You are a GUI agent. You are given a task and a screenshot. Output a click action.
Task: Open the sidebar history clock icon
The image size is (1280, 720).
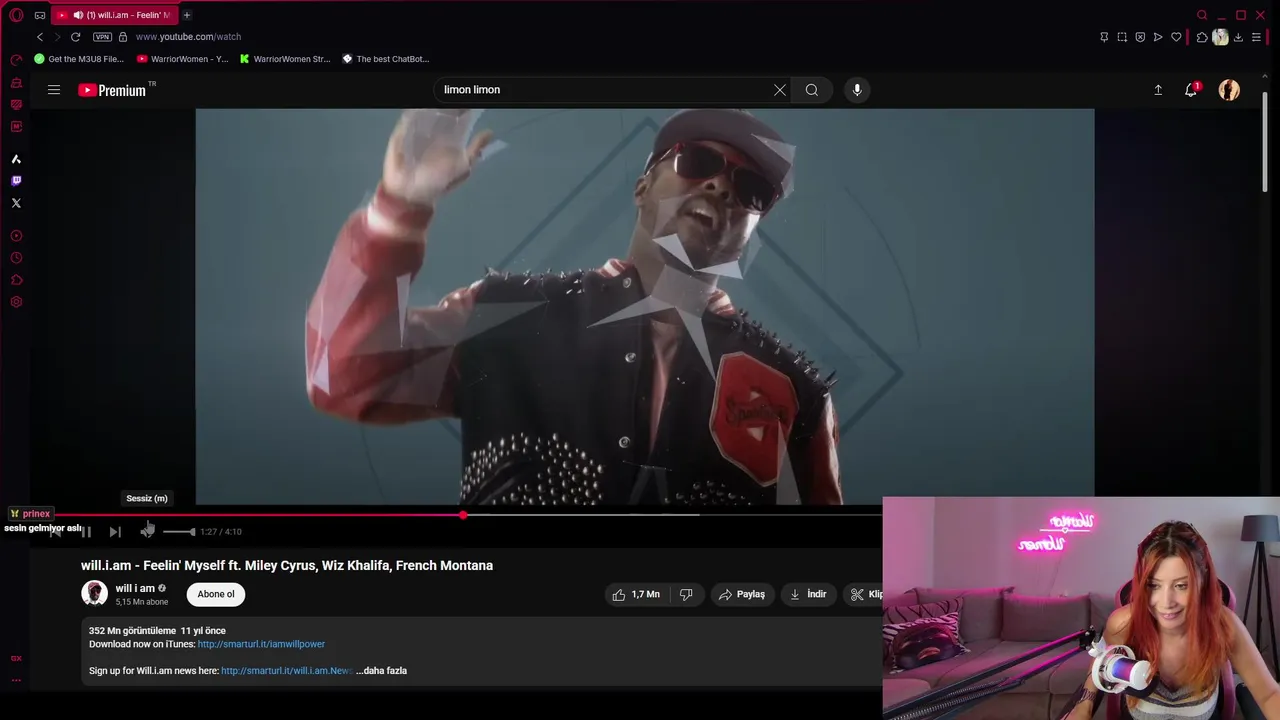tap(16, 258)
